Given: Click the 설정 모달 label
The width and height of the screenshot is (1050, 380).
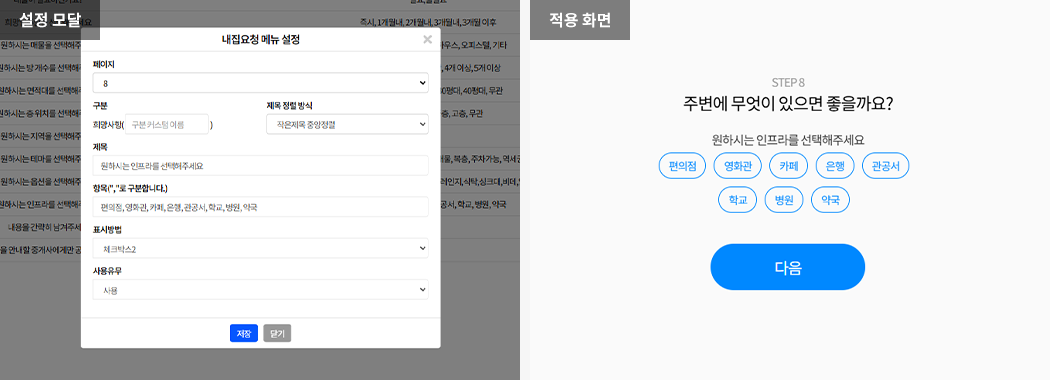Looking at the screenshot, I should tap(50, 20).
